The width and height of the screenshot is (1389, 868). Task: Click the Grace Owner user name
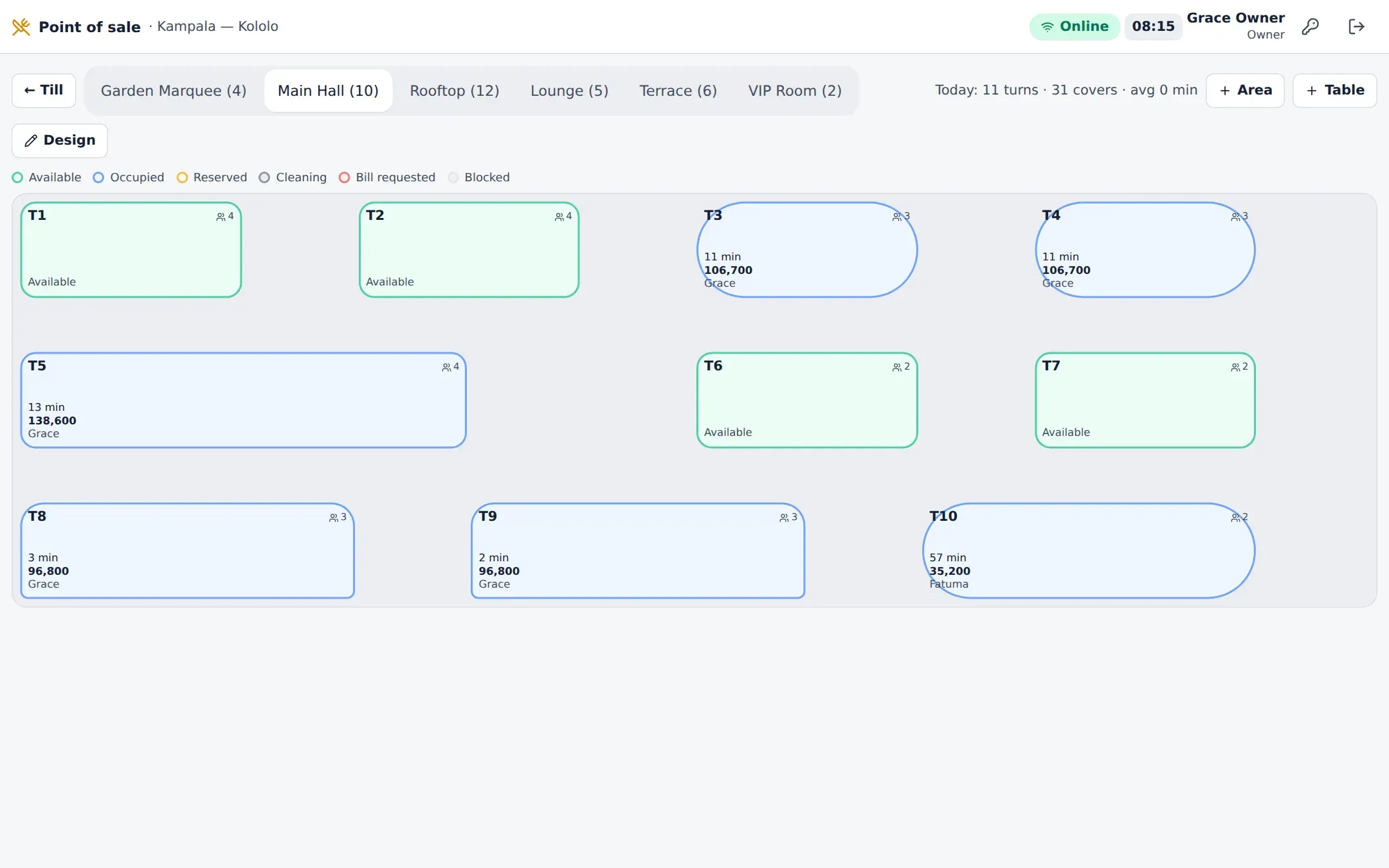pos(1235,18)
